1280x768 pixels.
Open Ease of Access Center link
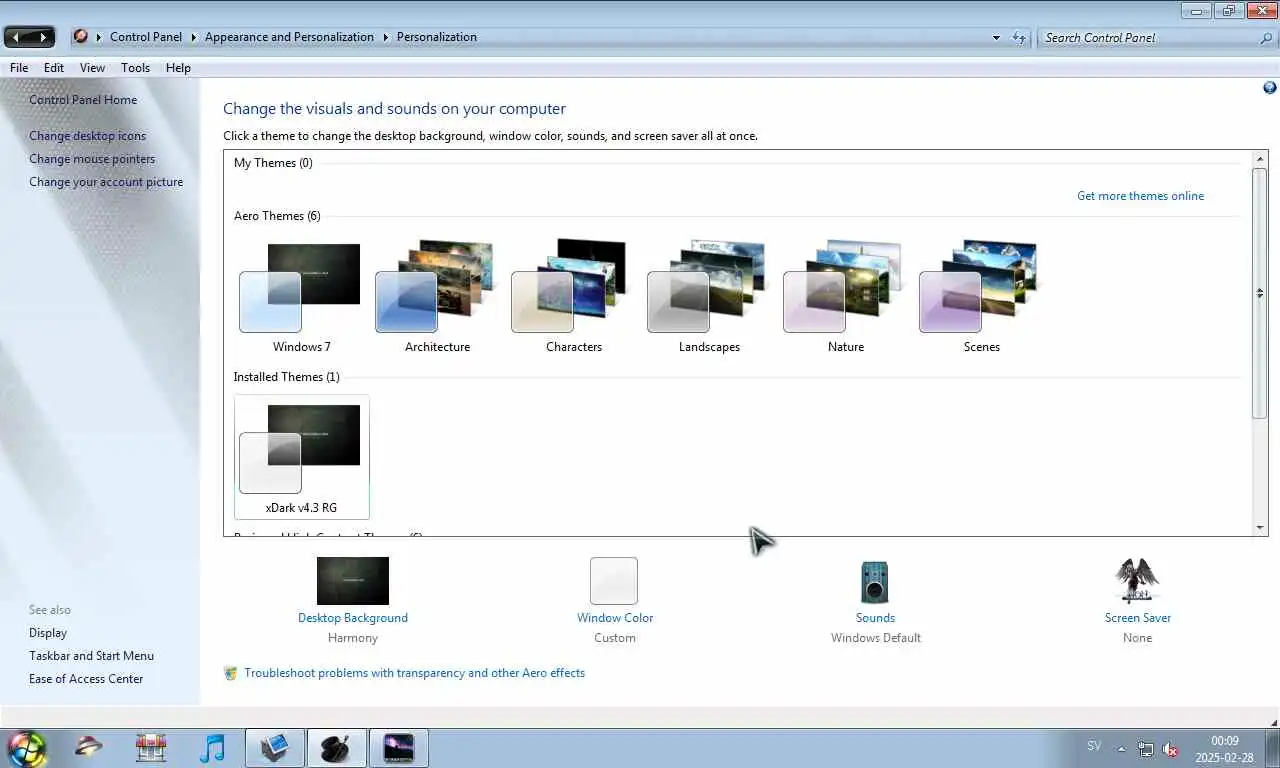pos(86,679)
